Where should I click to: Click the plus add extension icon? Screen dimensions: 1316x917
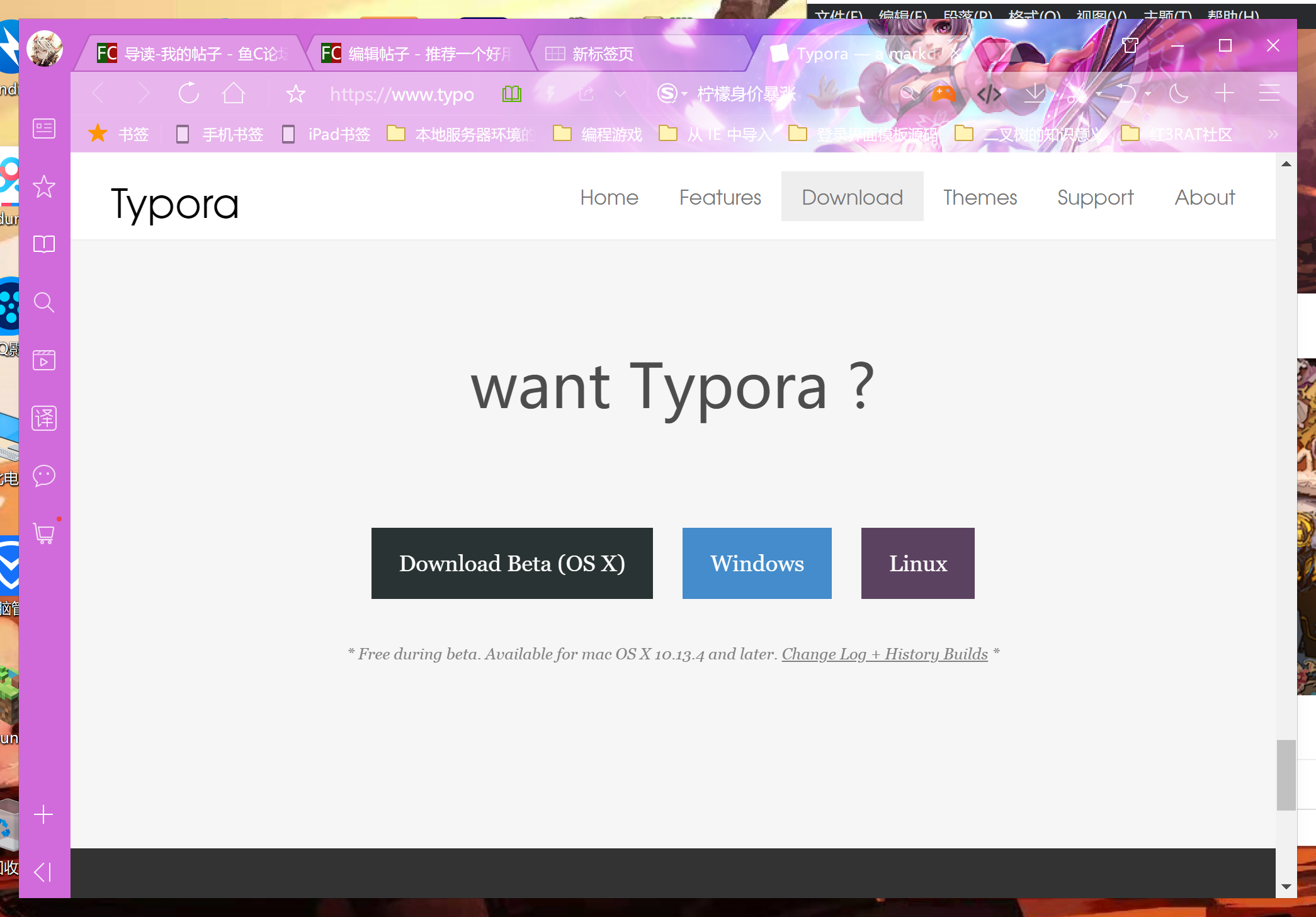[x=1224, y=94]
